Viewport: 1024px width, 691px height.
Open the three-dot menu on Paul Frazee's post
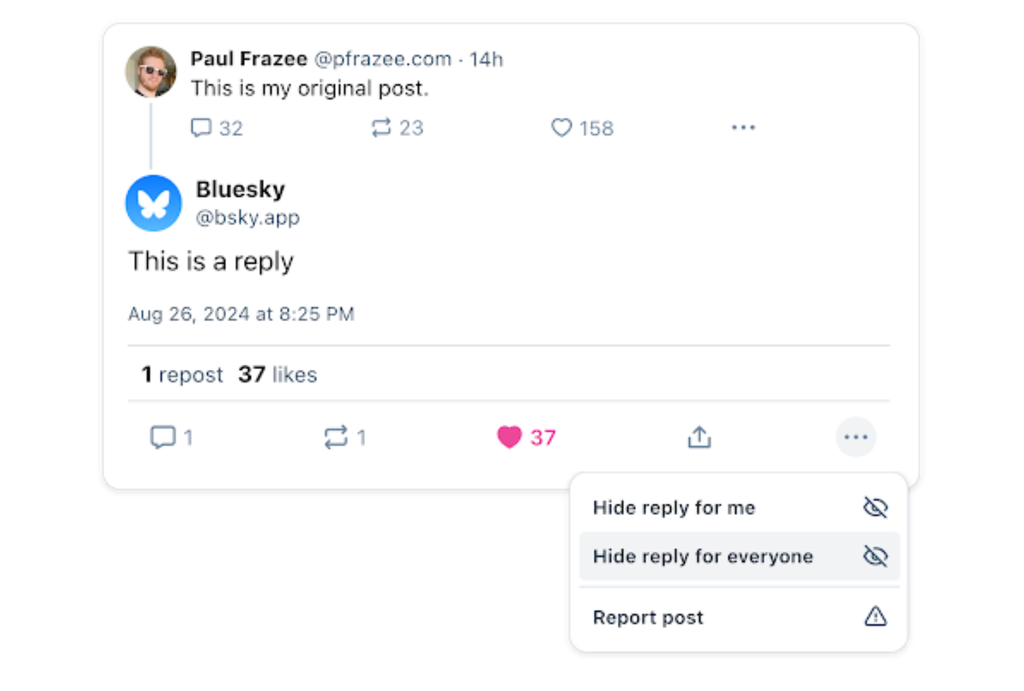(x=743, y=127)
